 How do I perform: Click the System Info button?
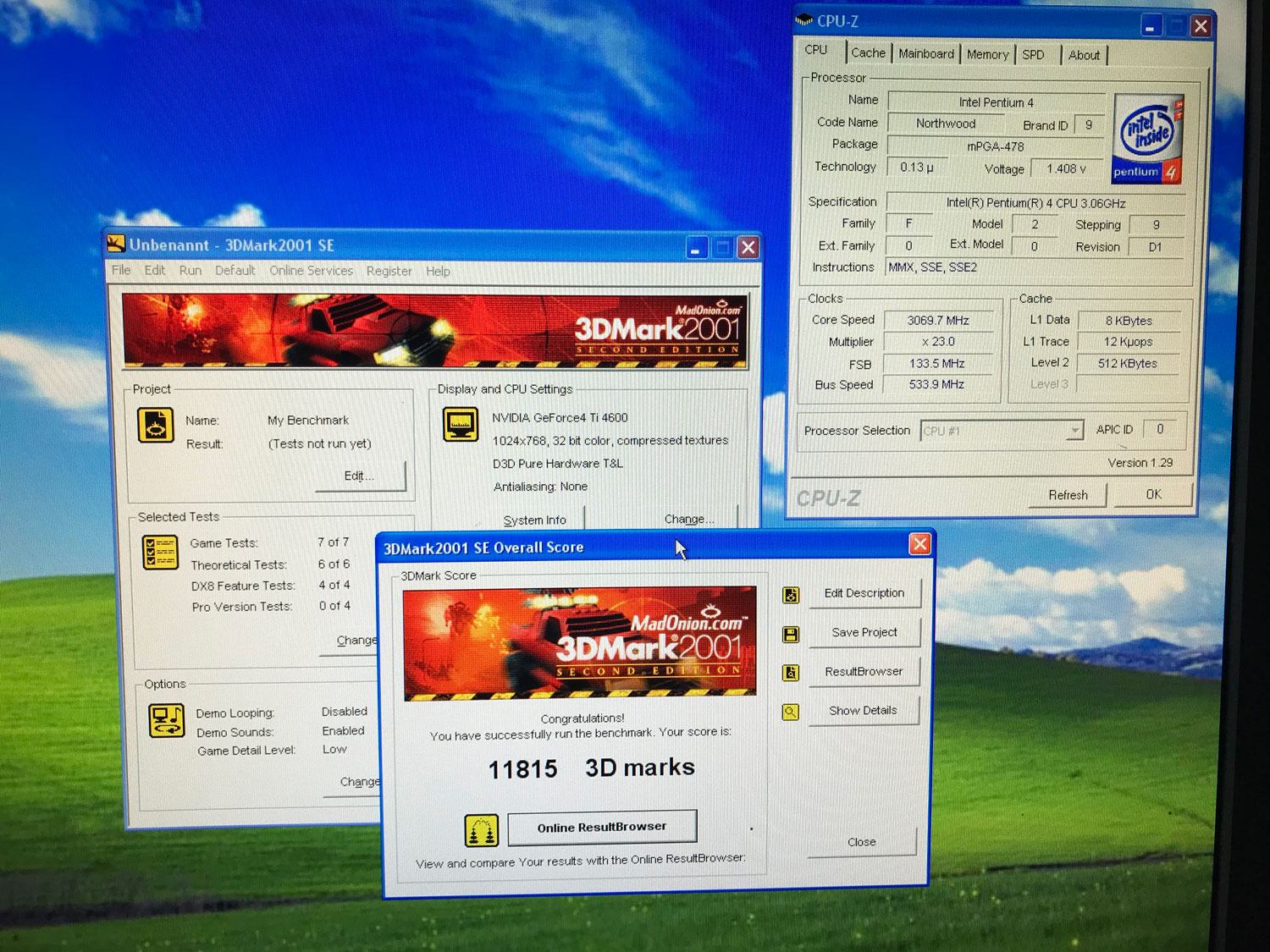point(534,520)
